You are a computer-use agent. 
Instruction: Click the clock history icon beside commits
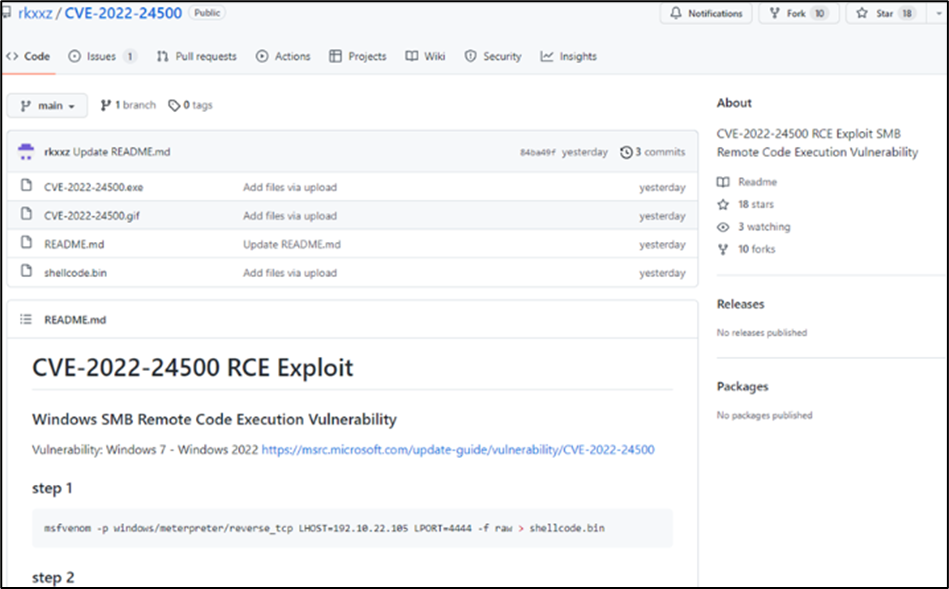pyautogui.click(x=626, y=152)
